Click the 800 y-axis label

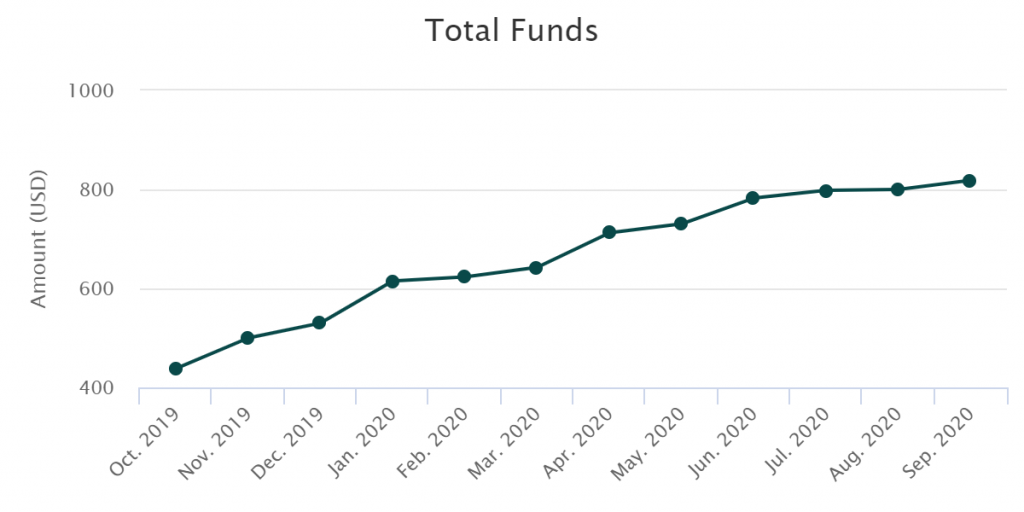point(96,190)
